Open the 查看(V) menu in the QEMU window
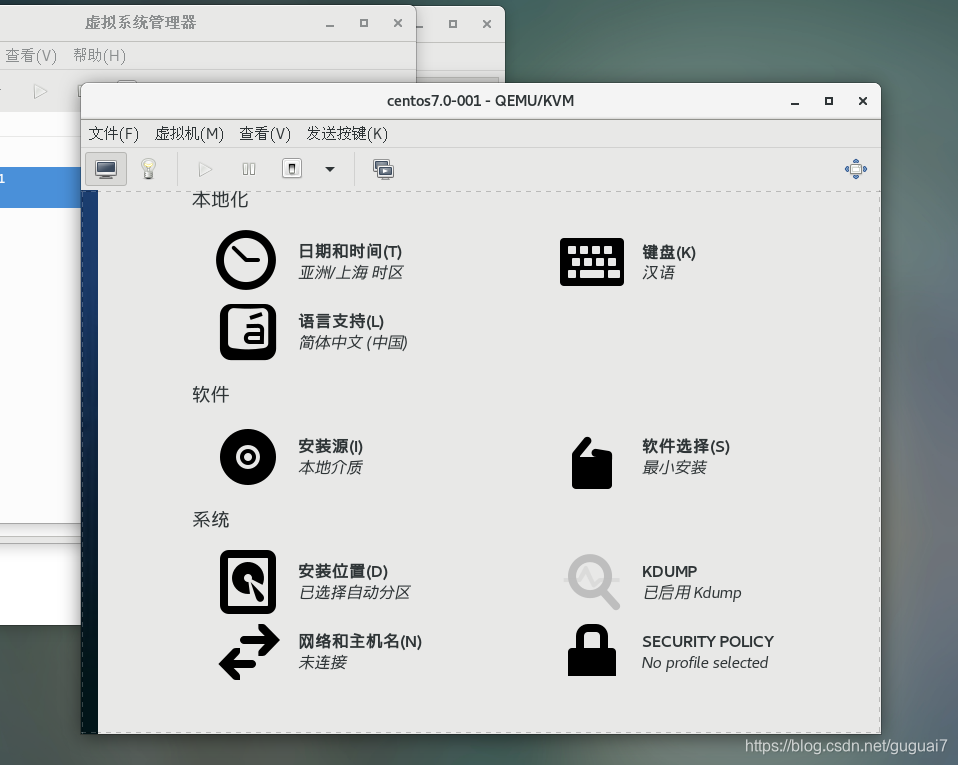Viewport: 958px width, 765px height. (x=266, y=133)
